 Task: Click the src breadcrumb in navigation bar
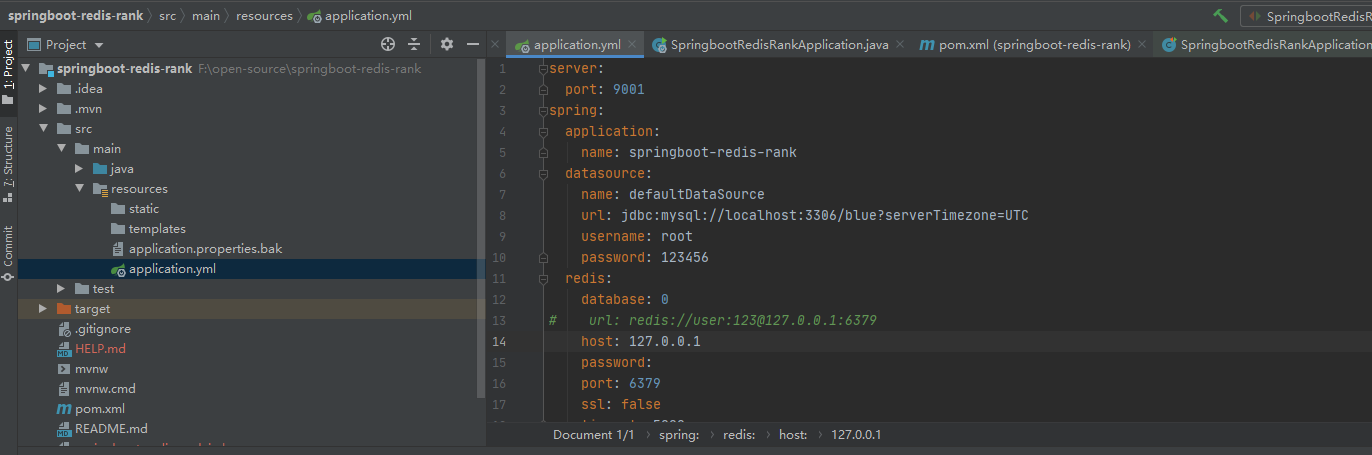pyautogui.click(x=167, y=16)
